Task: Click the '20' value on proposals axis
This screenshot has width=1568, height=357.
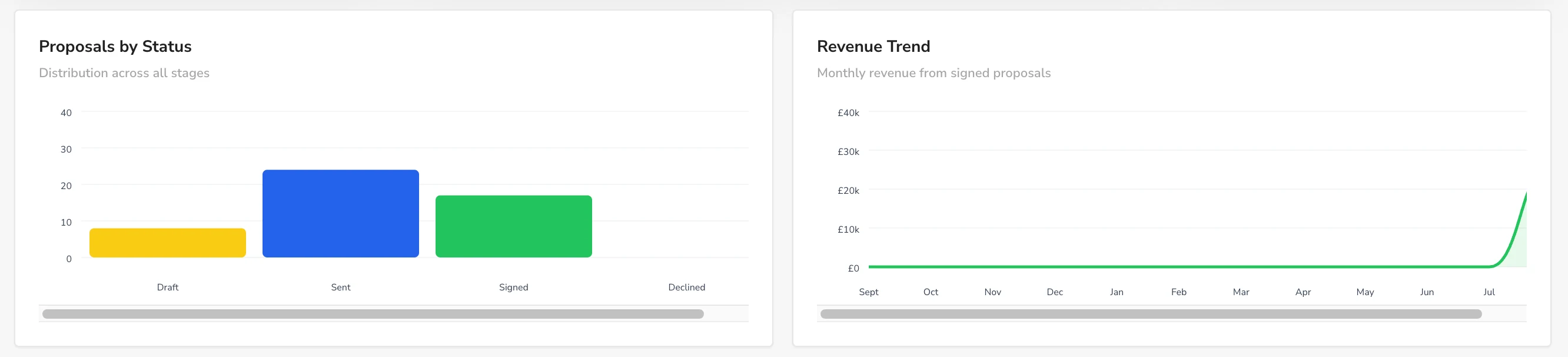Action: [66, 186]
